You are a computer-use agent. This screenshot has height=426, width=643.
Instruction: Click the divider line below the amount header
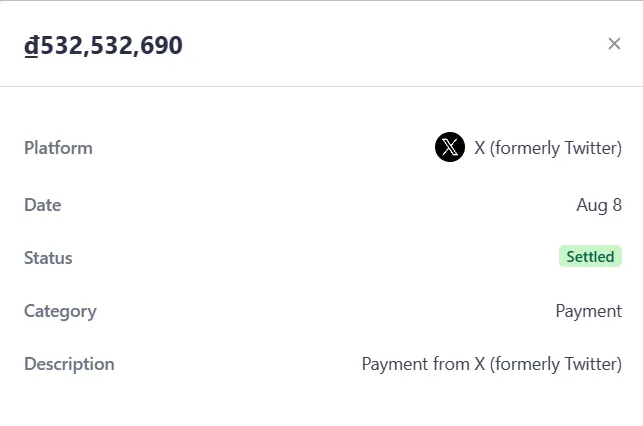pos(321,87)
